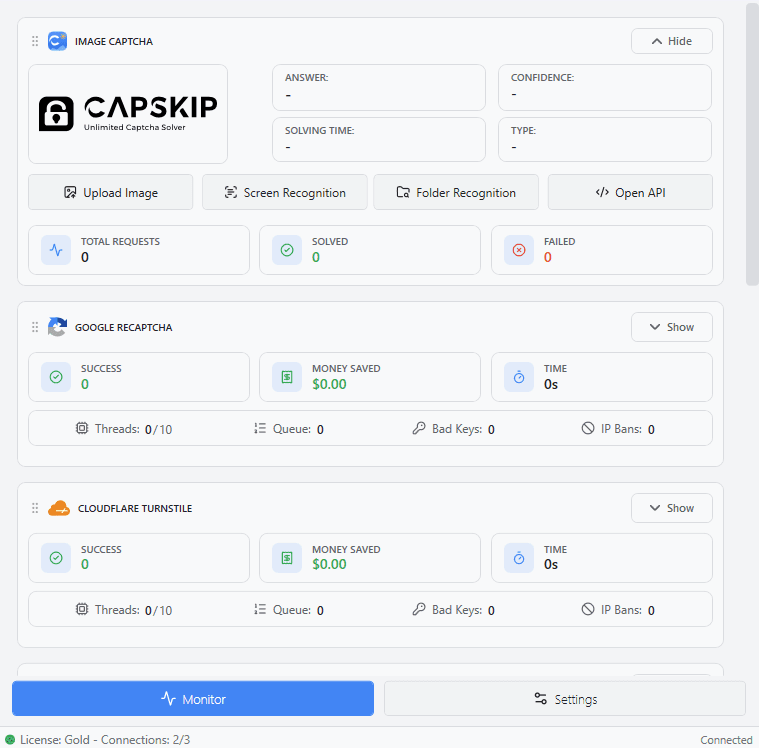The image size is (759, 748).
Task: Click Google reCAPTCHA Queue list icon
Action: [260, 428]
